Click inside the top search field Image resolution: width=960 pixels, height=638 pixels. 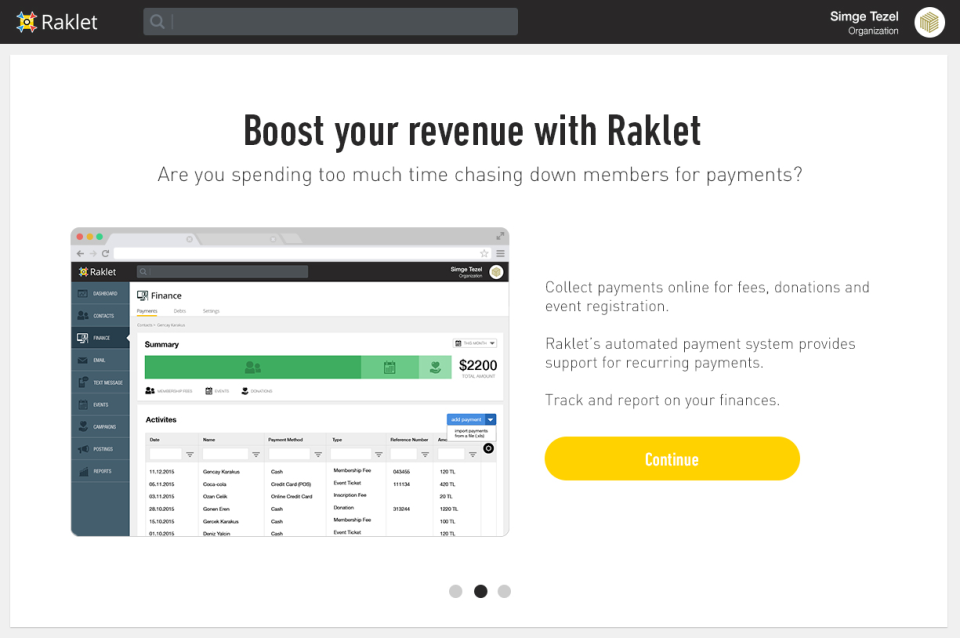pyautogui.click(x=330, y=21)
